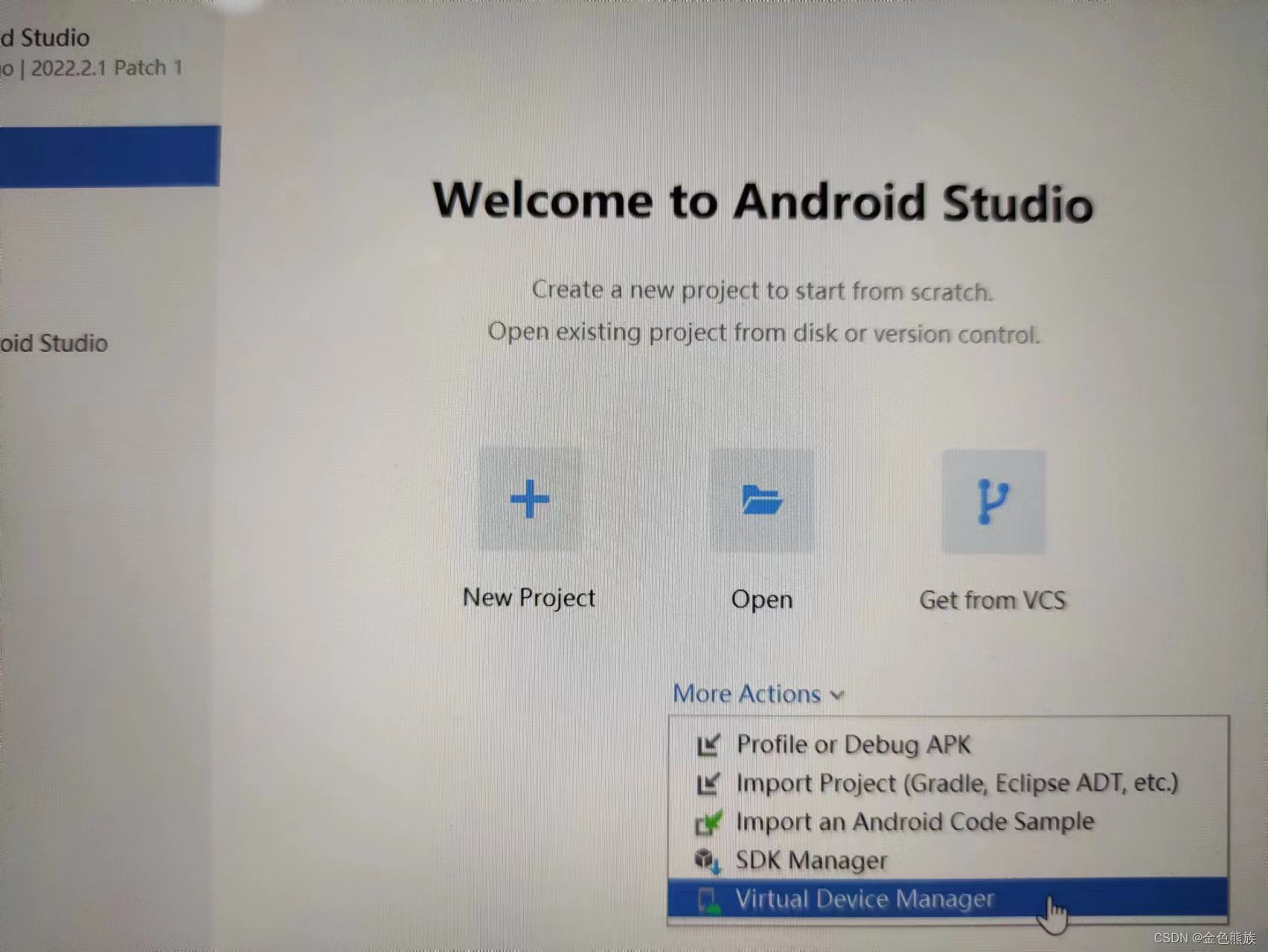Click the Import Project arrow icon

[708, 783]
